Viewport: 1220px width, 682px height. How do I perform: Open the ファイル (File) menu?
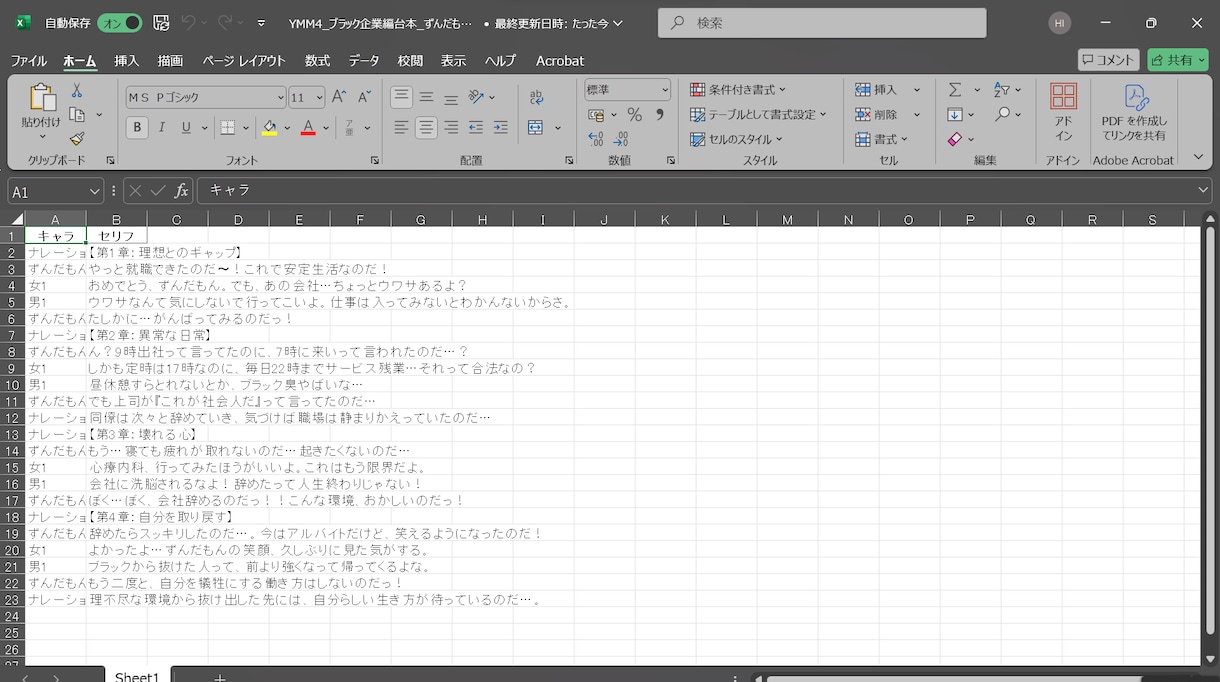pyautogui.click(x=29, y=61)
